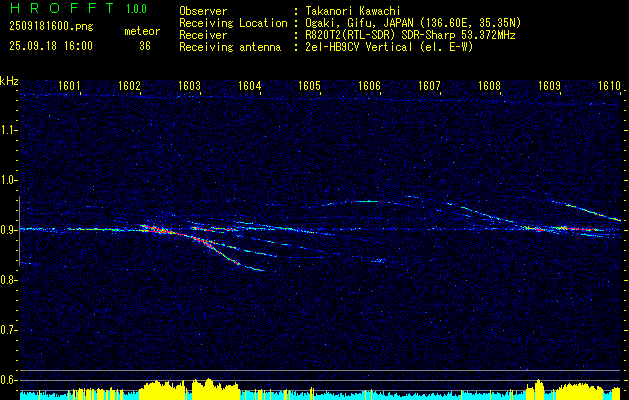This screenshot has width=629, height=400.
Task: Click the kHz axis unit label
Action: pyautogui.click(x=9, y=81)
